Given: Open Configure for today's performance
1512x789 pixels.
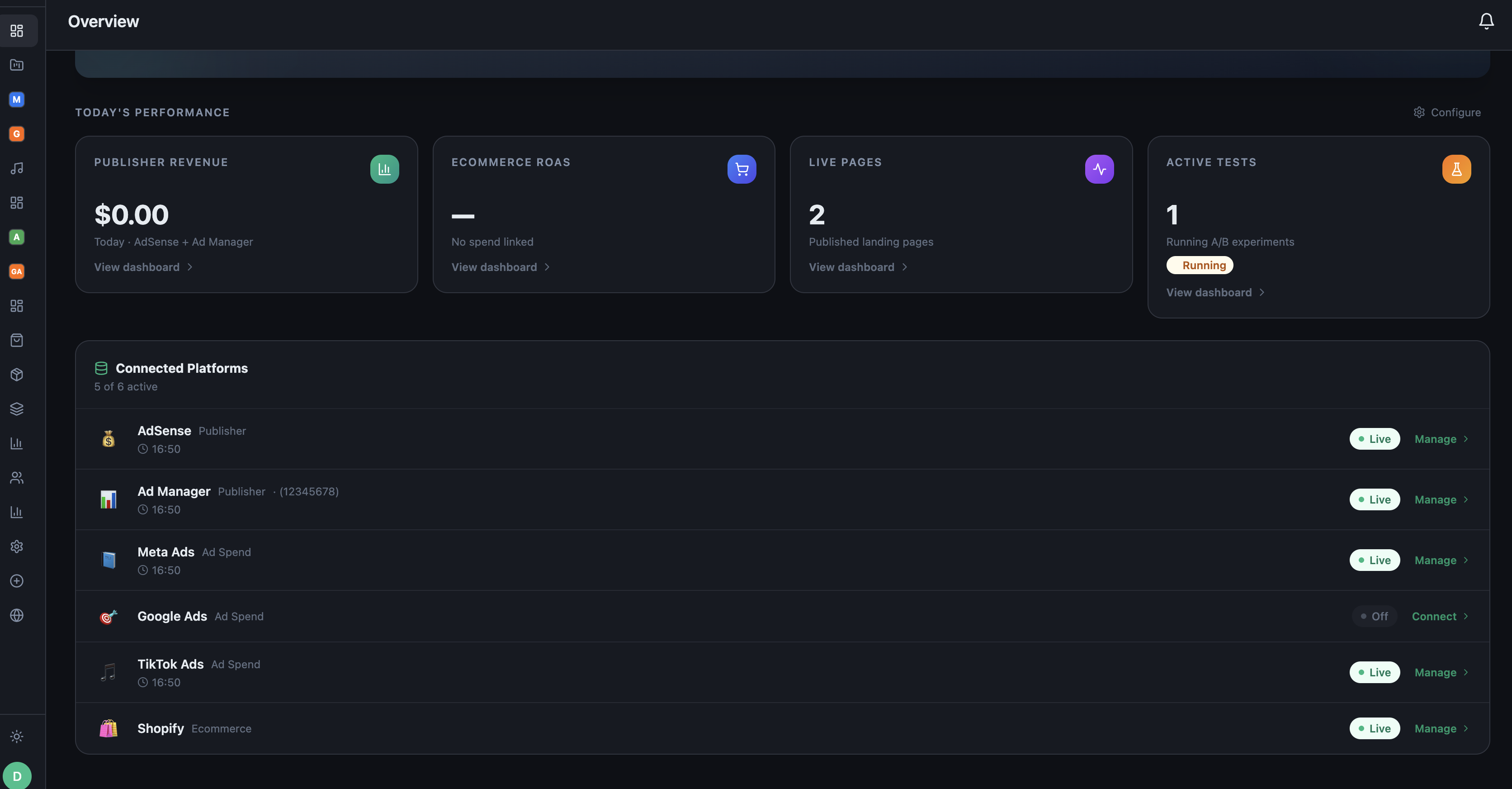Looking at the screenshot, I should [1447, 112].
